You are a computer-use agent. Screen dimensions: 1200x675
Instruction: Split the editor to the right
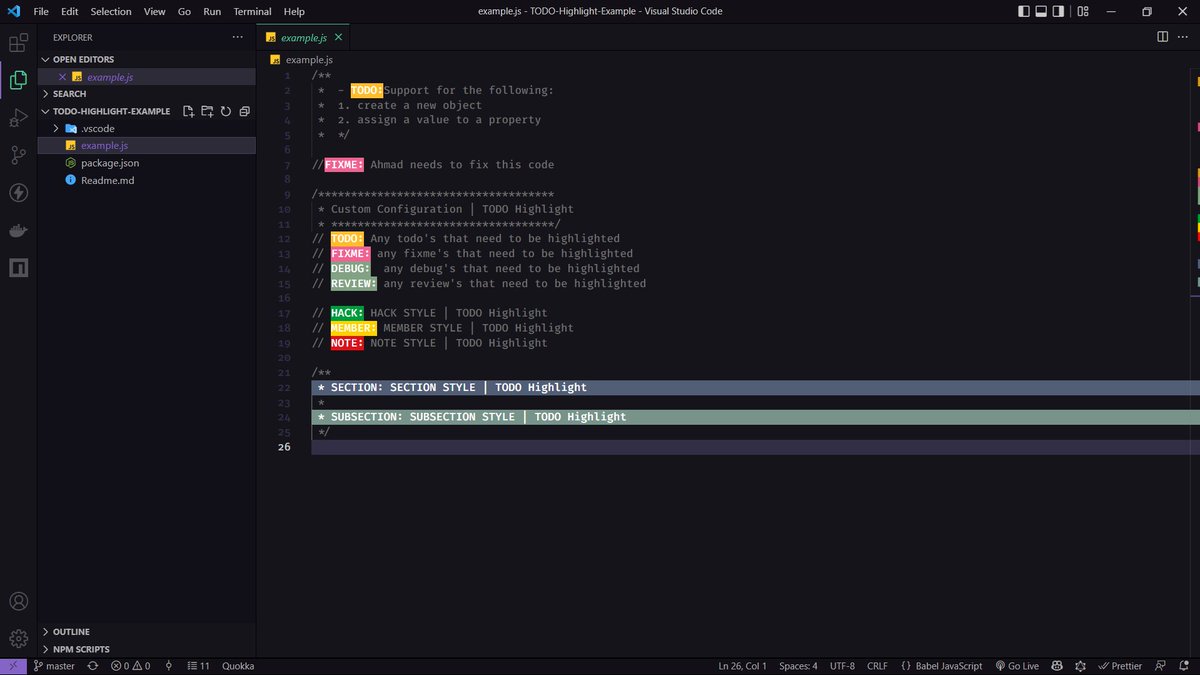coord(1162,37)
